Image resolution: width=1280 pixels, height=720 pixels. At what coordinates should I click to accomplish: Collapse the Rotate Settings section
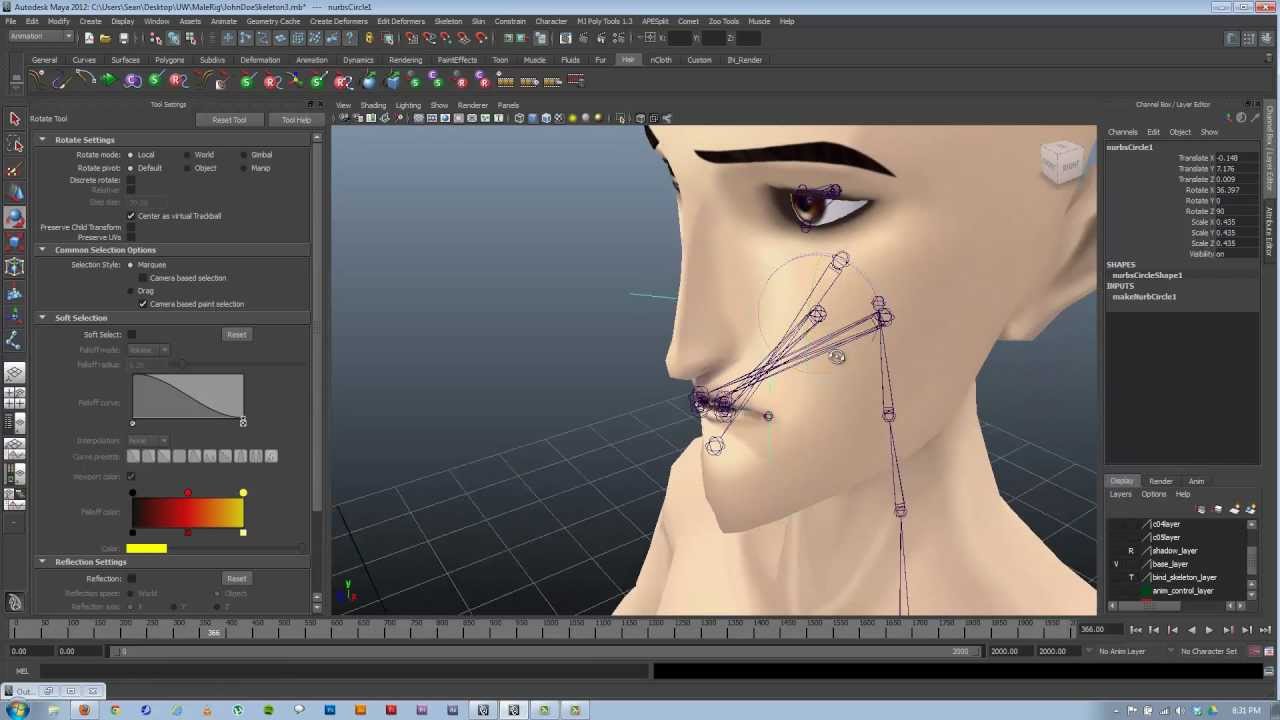[x=42, y=140]
